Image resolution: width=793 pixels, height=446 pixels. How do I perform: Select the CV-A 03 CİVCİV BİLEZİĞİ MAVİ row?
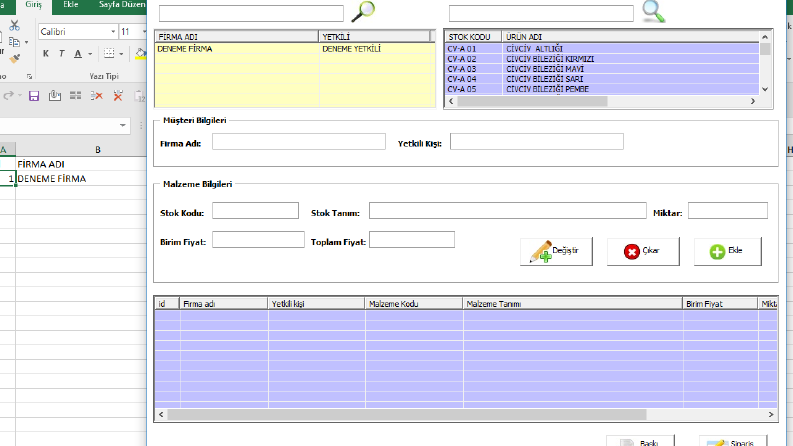pos(602,69)
